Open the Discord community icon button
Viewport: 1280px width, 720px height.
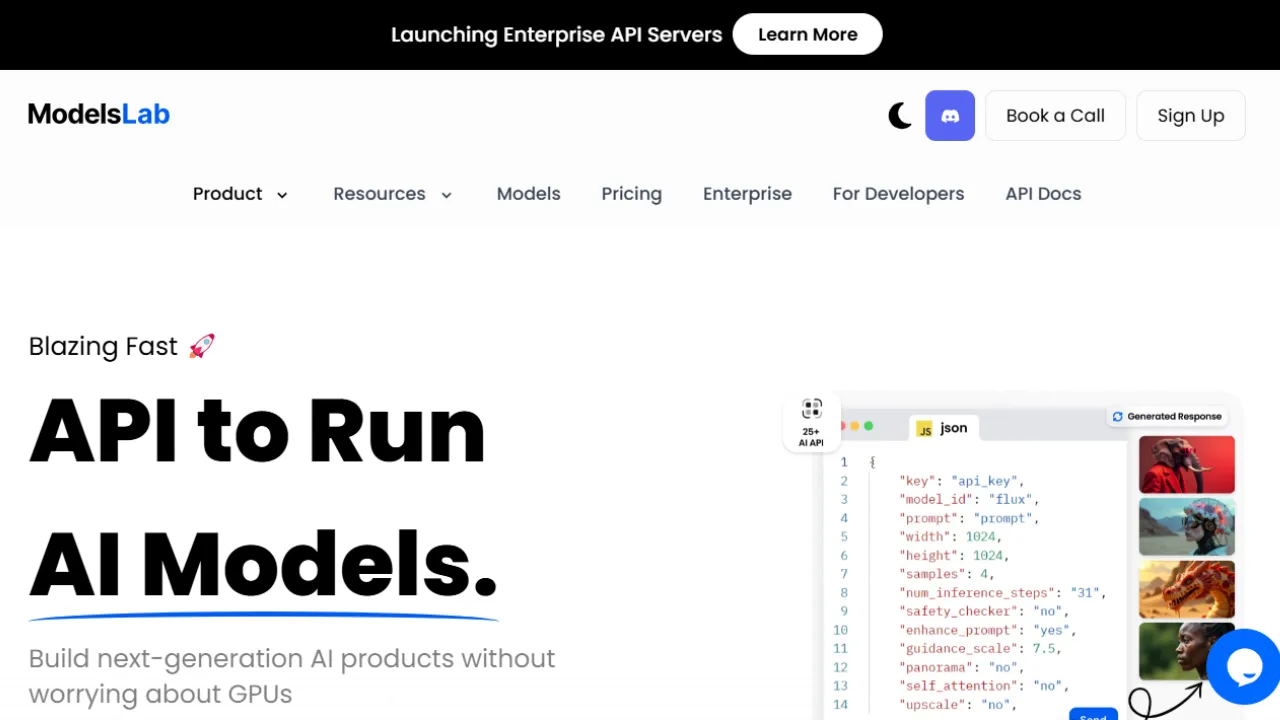click(x=950, y=116)
